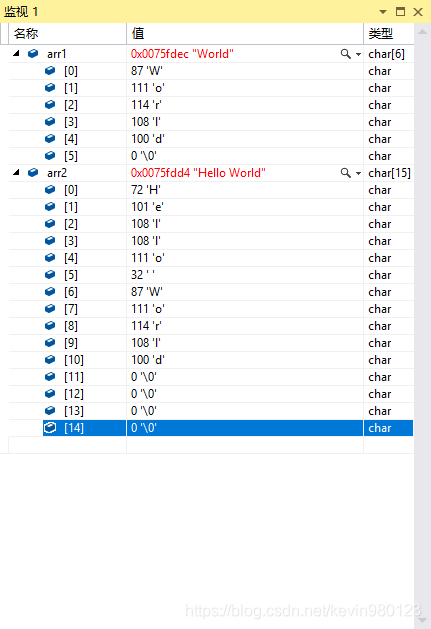Select the value 72 'H' in arr2

(x=146, y=190)
